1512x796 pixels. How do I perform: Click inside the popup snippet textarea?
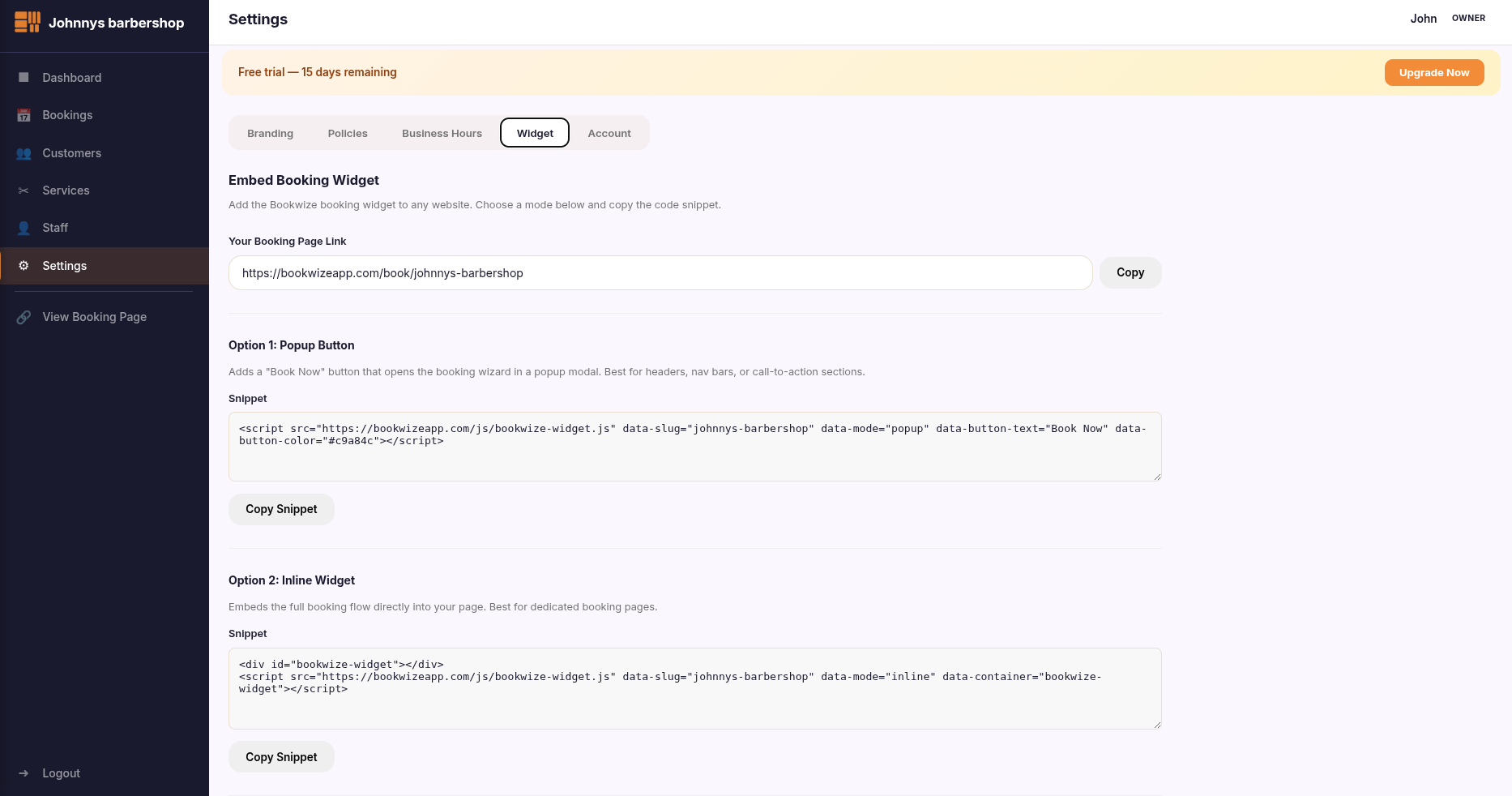point(695,447)
